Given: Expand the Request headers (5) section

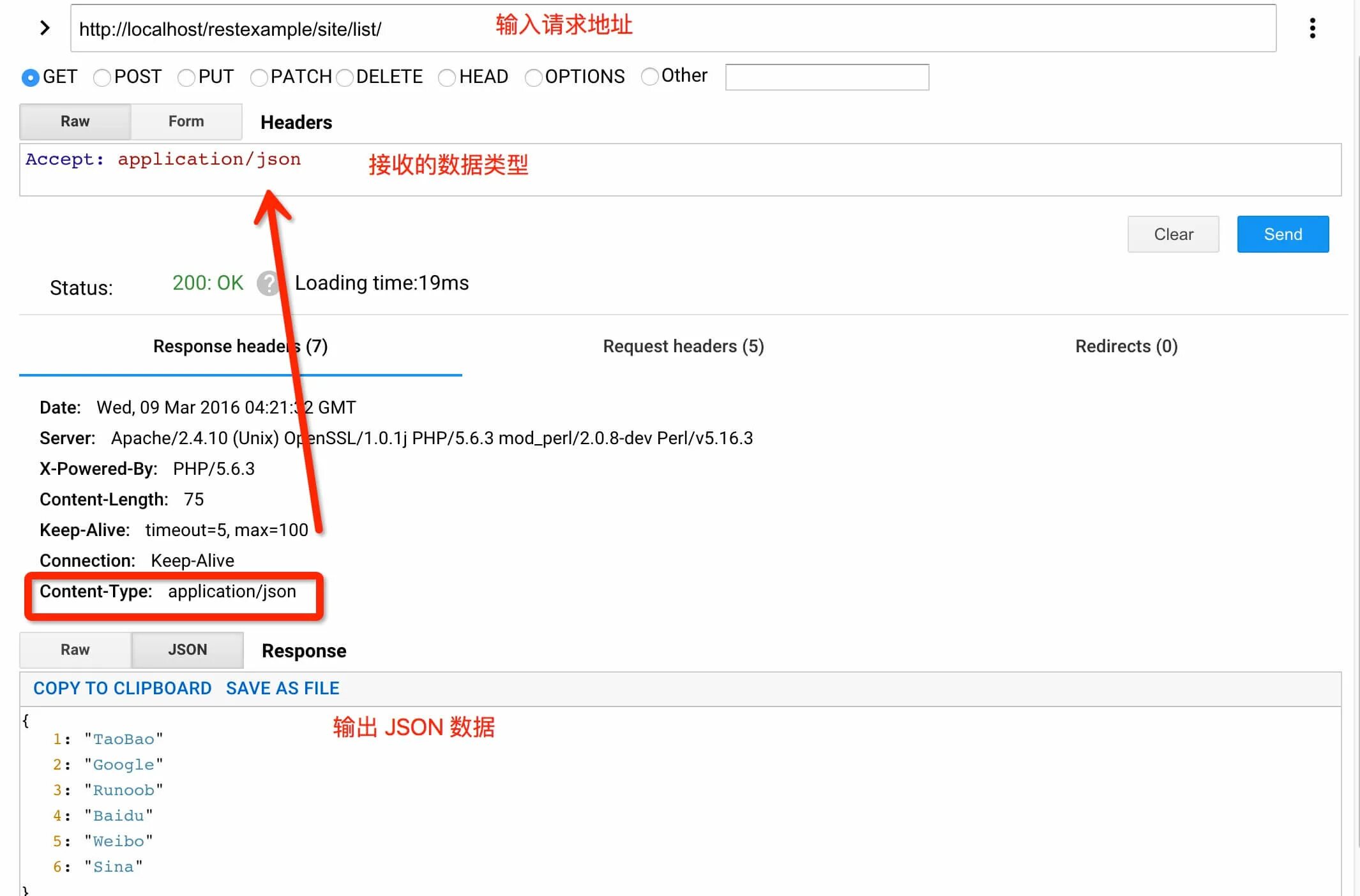Looking at the screenshot, I should coord(683,346).
